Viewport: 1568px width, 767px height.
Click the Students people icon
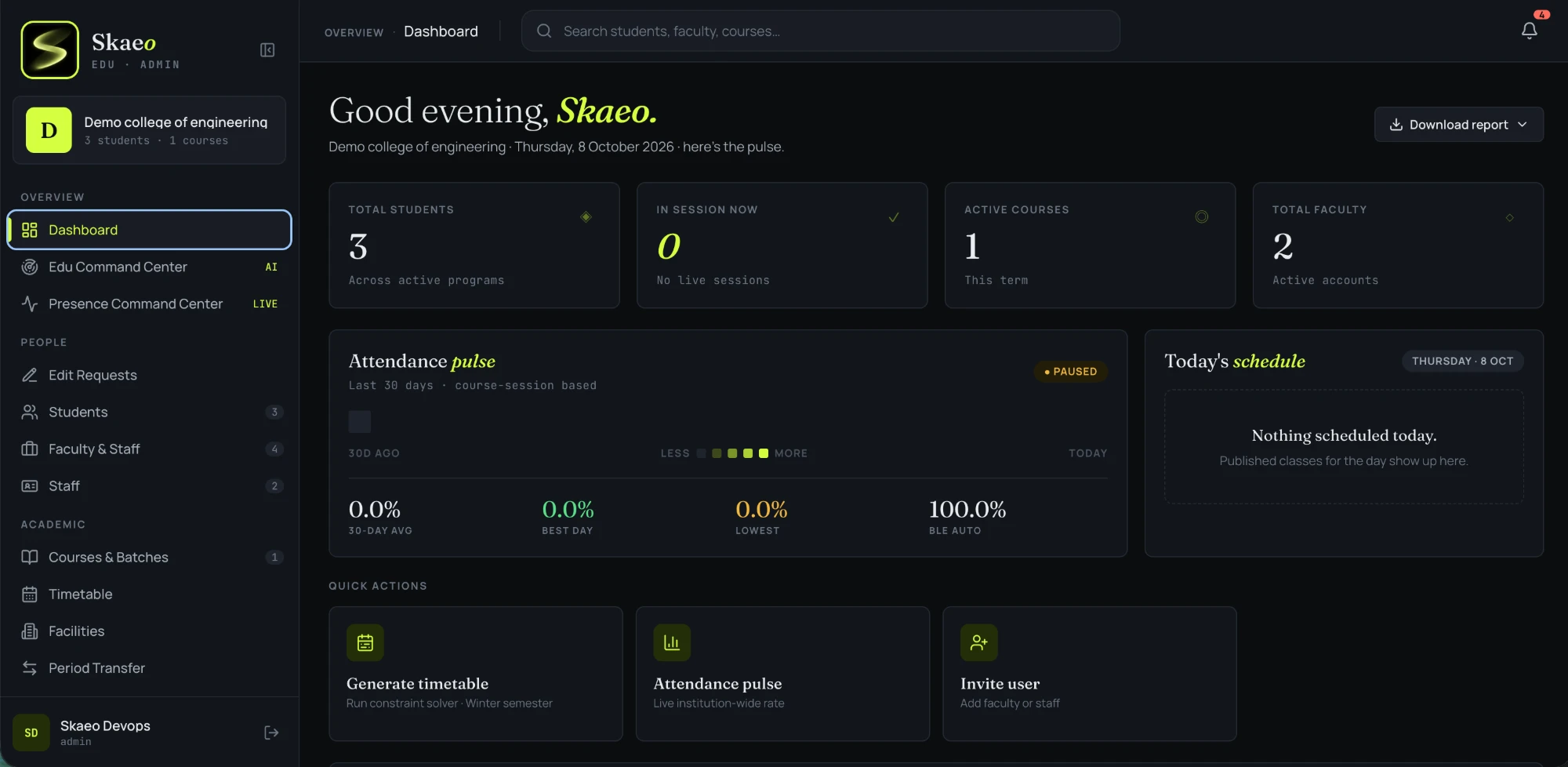click(30, 412)
